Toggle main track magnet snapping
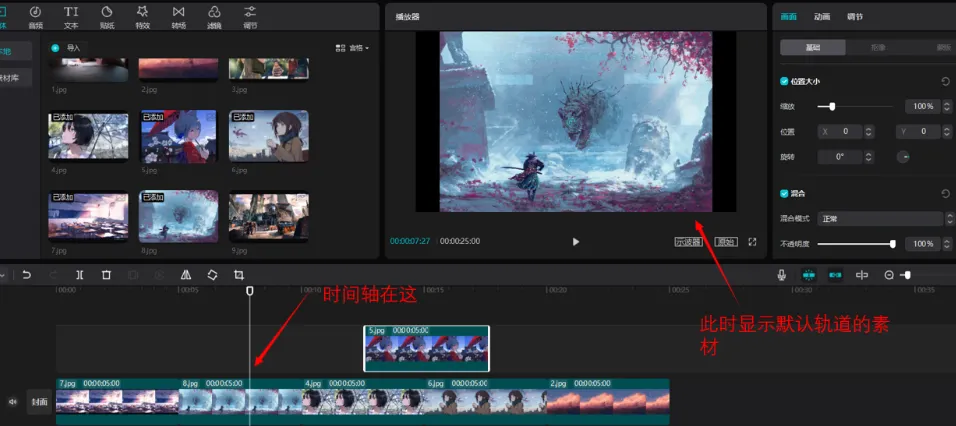The image size is (956, 426). pyautogui.click(x=808, y=275)
